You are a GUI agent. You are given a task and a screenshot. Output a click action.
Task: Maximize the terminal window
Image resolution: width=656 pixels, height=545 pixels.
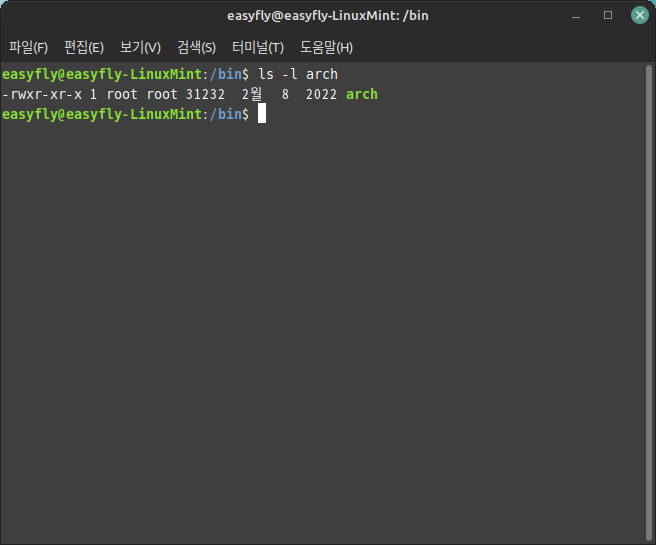[x=608, y=15]
